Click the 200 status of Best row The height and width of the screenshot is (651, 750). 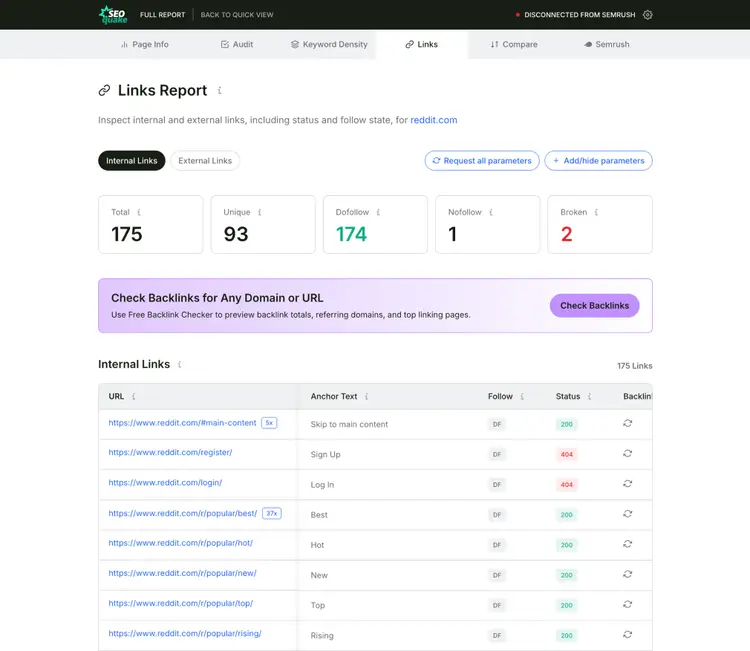(x=567, y=515)
